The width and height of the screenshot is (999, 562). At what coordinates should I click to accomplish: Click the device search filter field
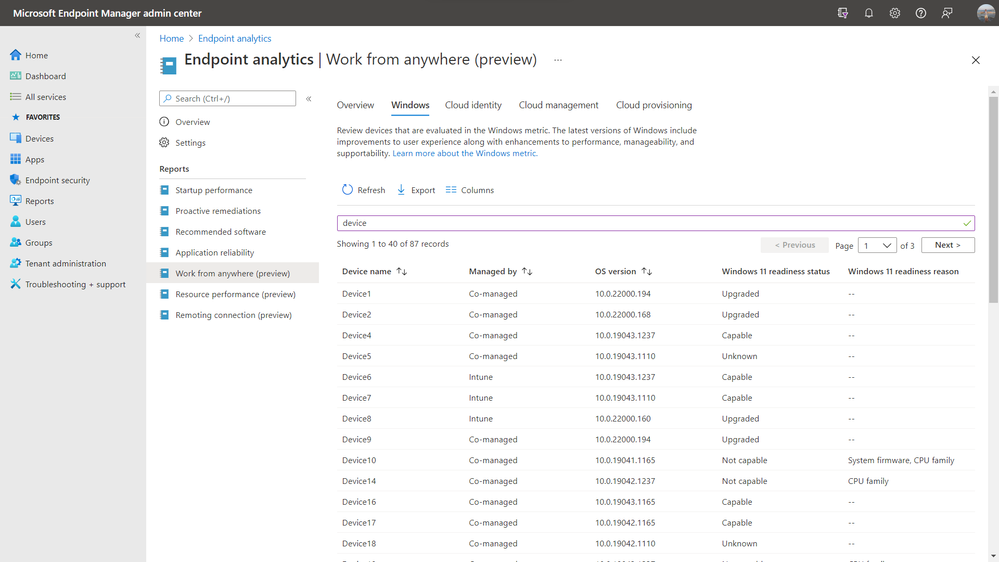(x=650, y=223)
